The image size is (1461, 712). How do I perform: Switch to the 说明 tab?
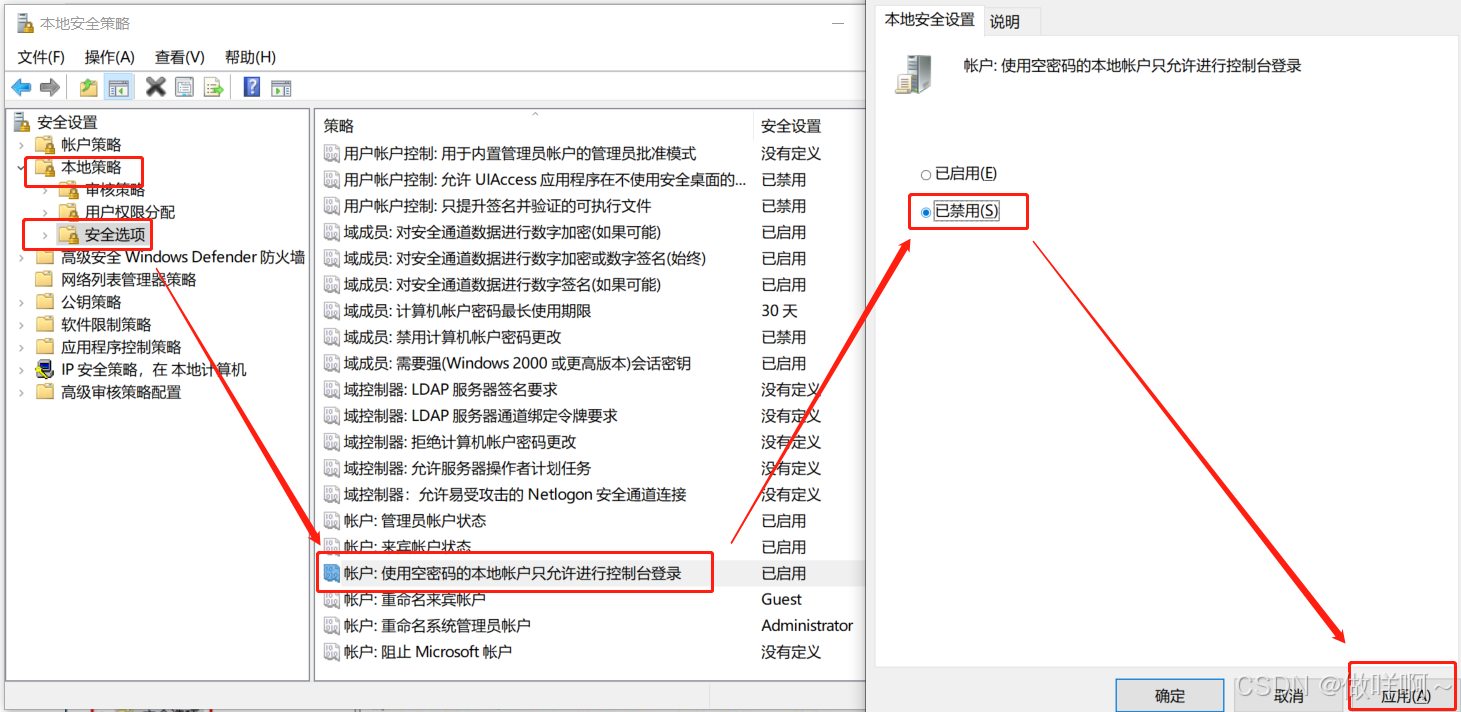pos(1005,21)
